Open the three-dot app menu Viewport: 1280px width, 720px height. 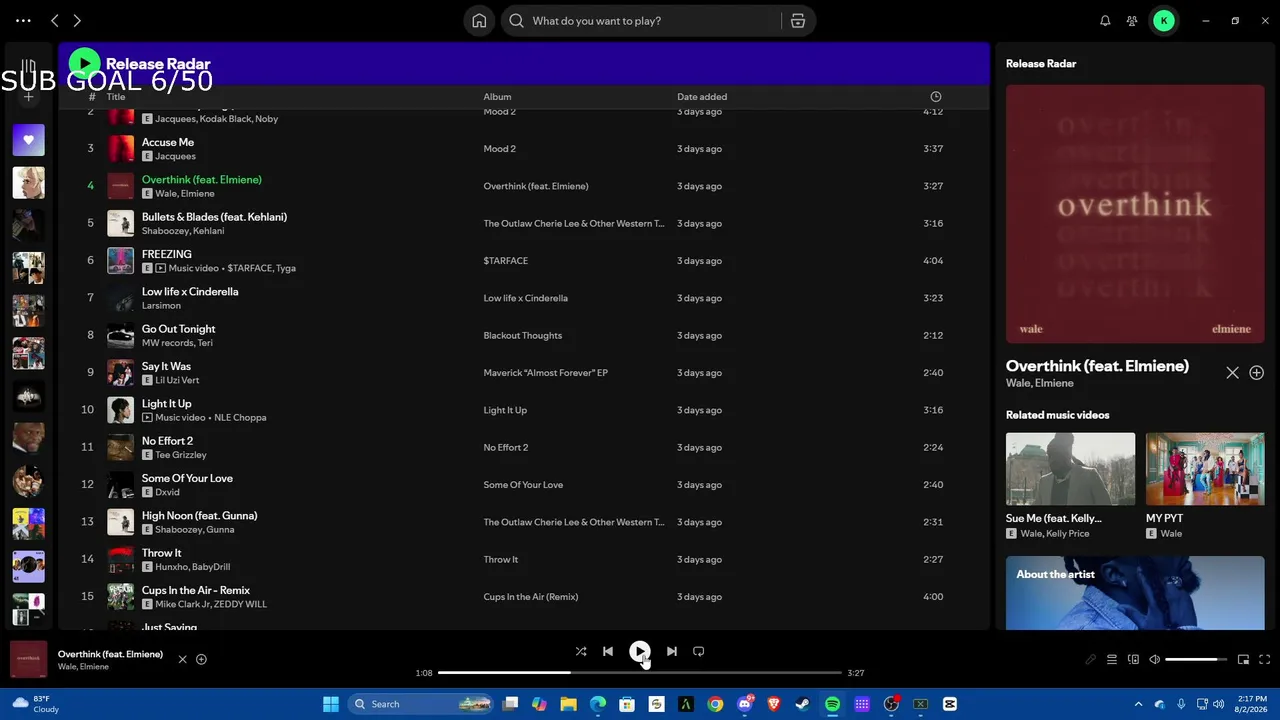coord(23,21)
